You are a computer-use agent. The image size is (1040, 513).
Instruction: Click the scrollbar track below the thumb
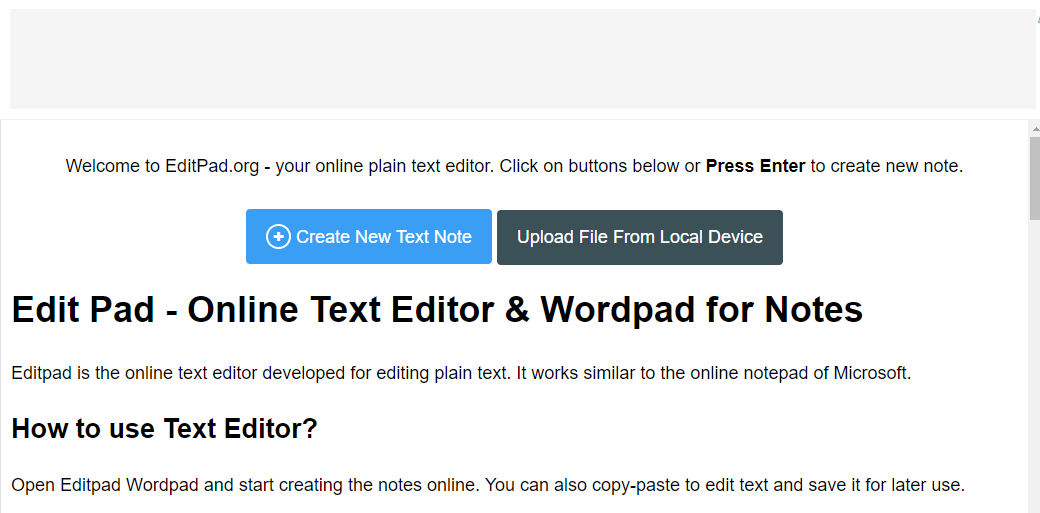click(1034, 380)
